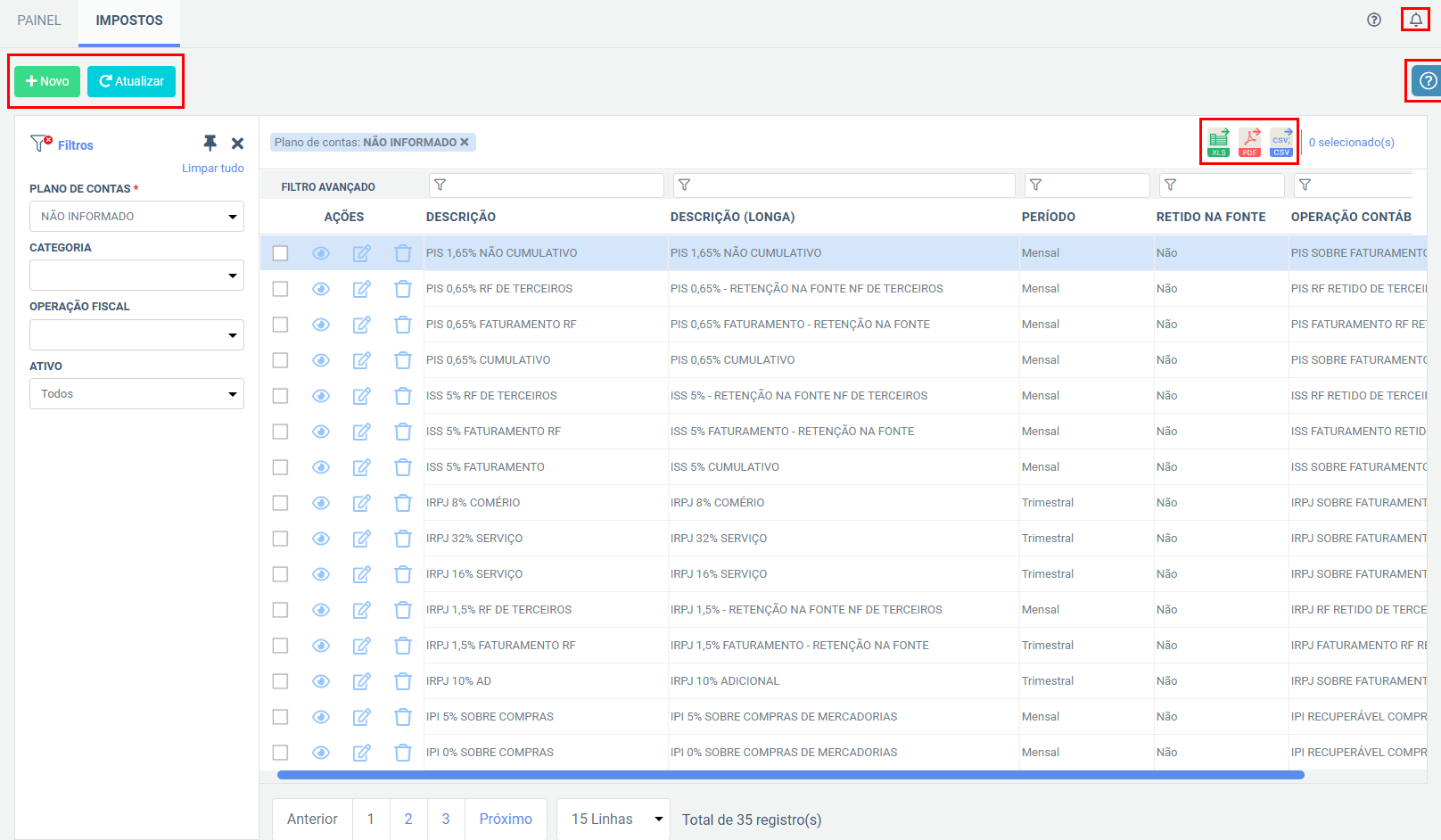Screen dimensions: 1441x840
Task: Edit PIS 0,65% FATURAMENTO RF row
Action: (361, 325)
